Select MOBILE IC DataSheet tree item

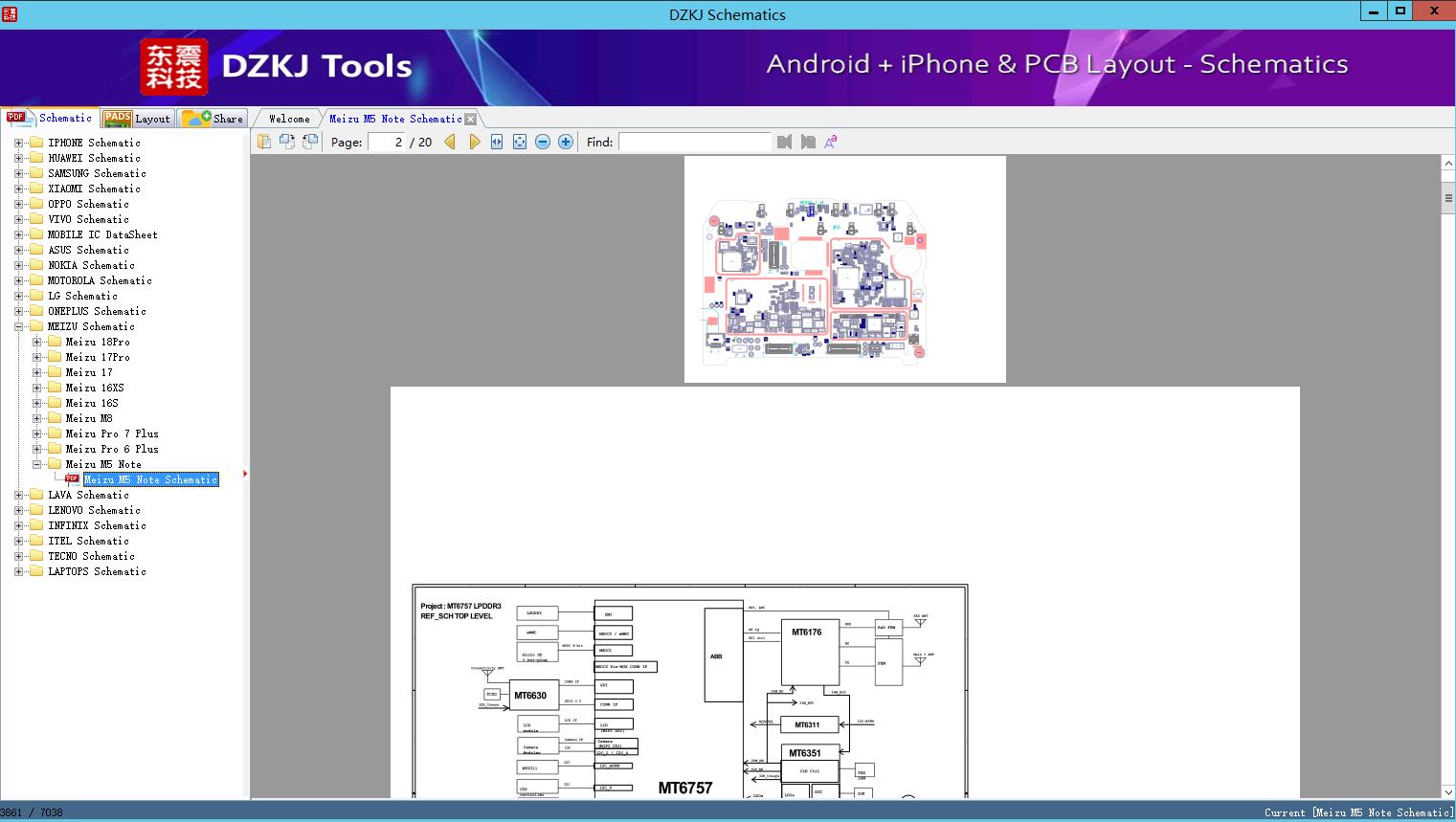(102, 234)
